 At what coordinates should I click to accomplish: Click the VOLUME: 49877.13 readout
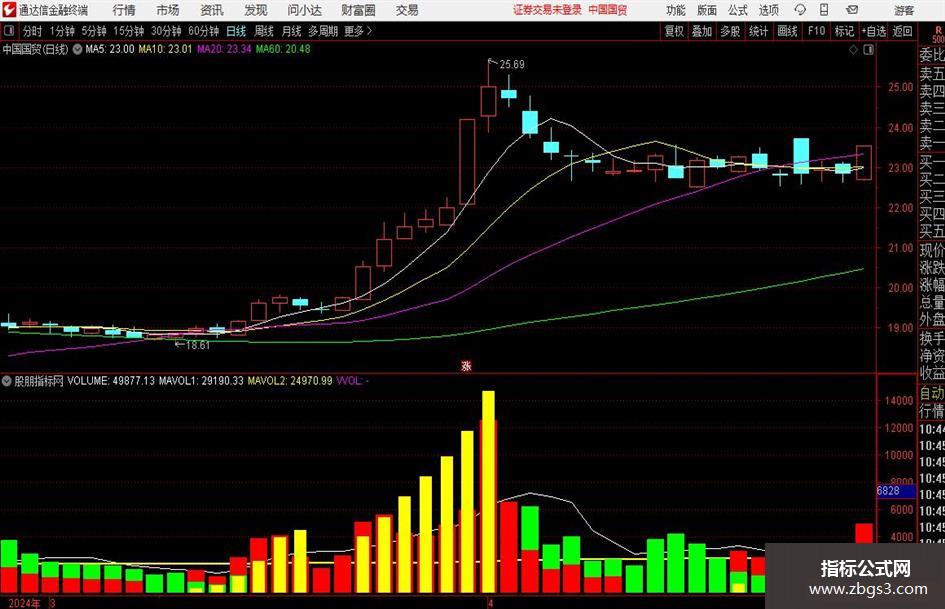111,381
